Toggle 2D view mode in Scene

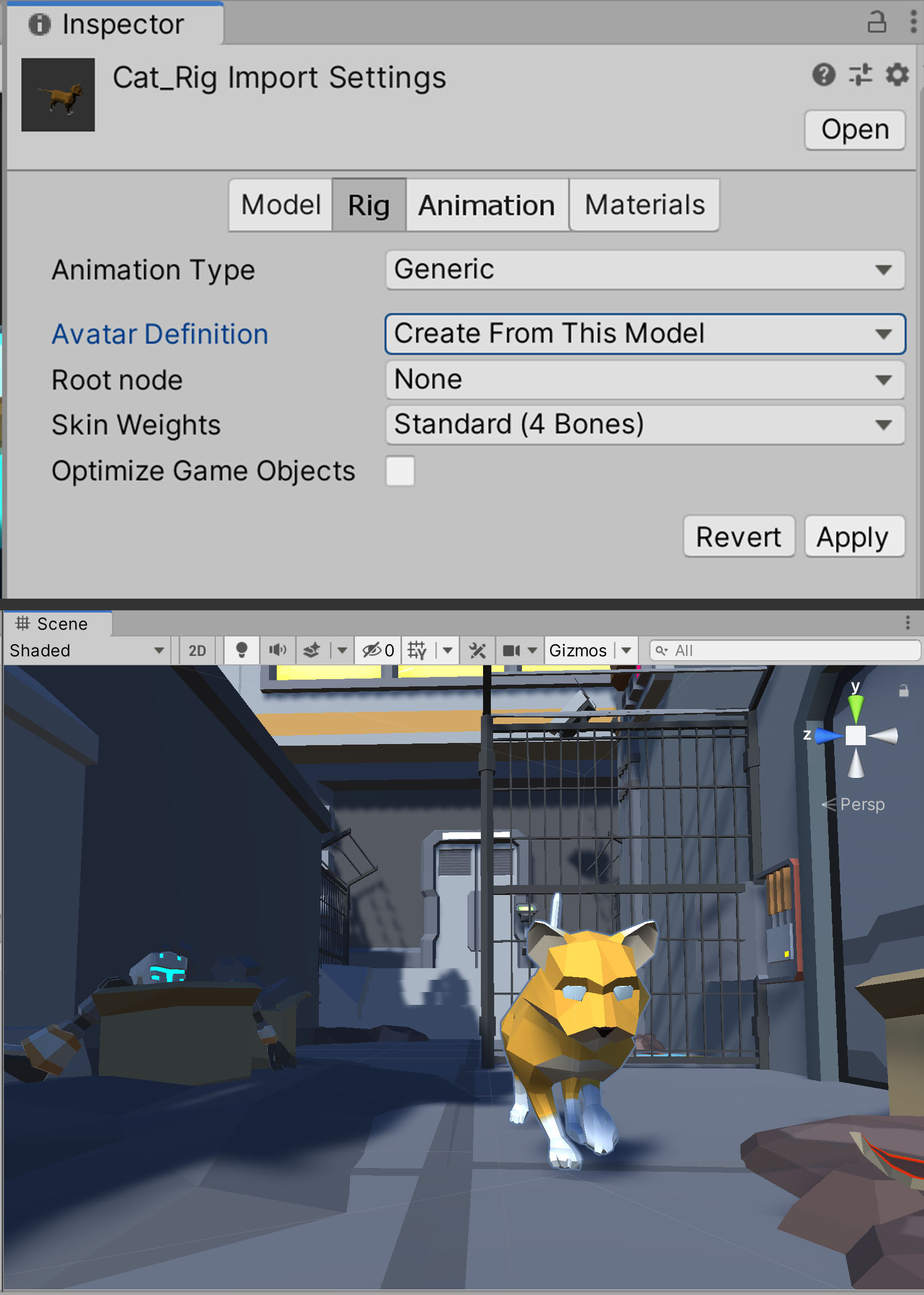[197, 650]
